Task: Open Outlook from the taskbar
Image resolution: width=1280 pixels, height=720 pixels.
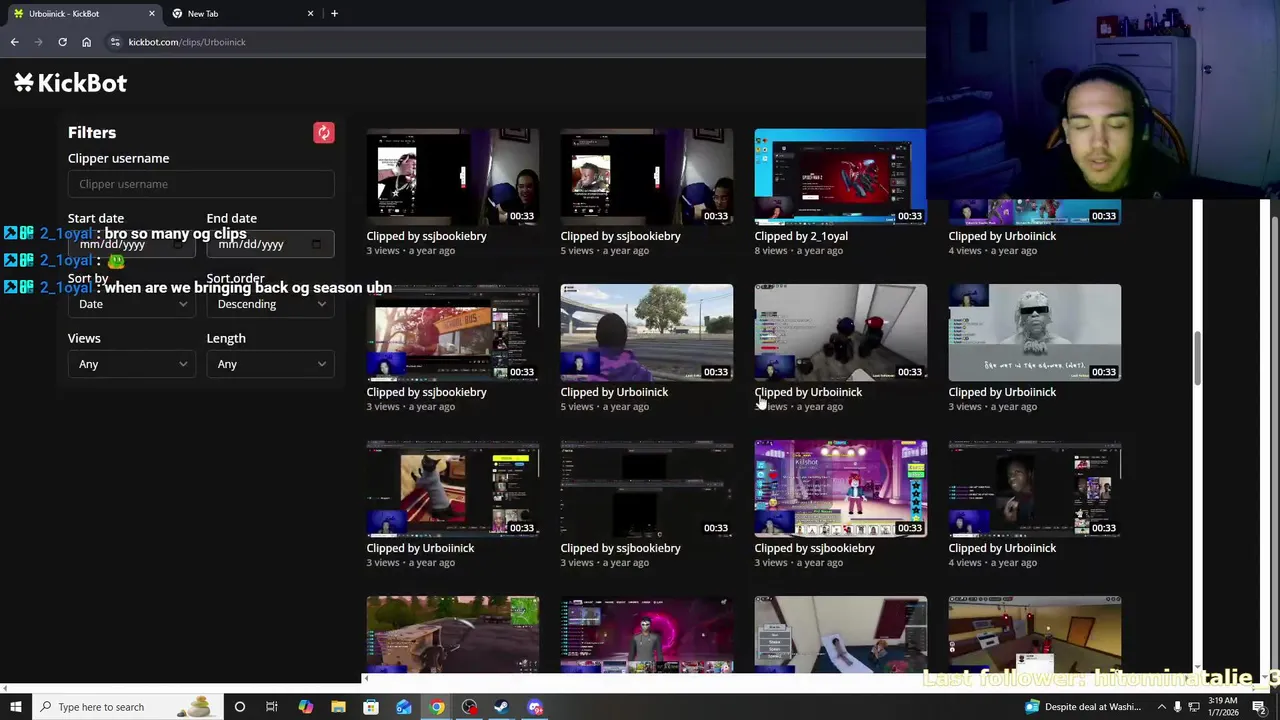Action: click(404, 707)
